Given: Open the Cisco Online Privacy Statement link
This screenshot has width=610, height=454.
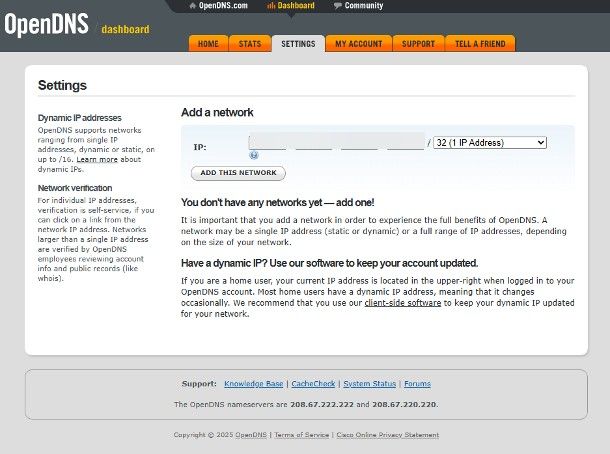Looking at the screenshot, I should [387, 435].
